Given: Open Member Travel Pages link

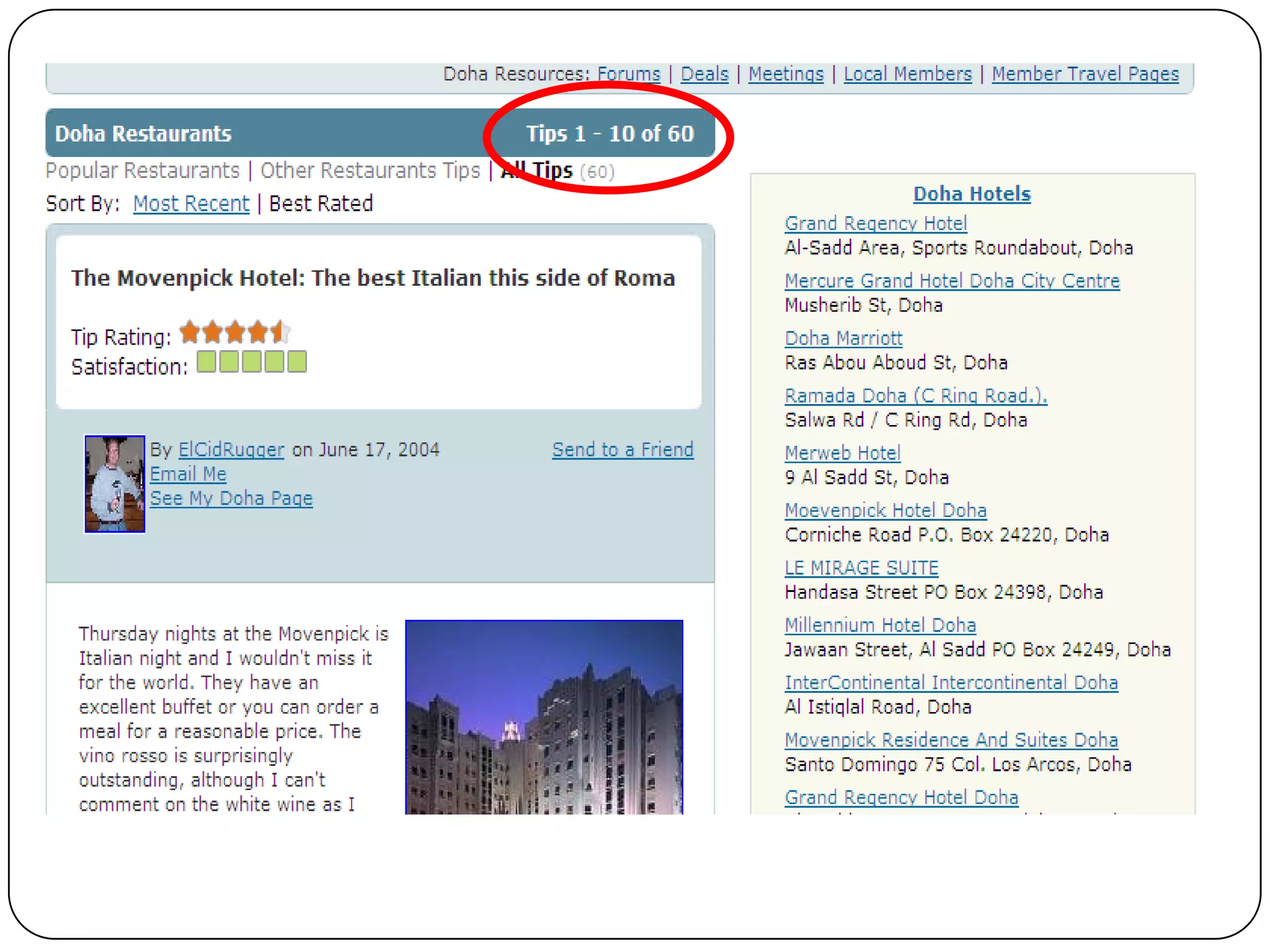Looking at the screenshot, I should point(1085,74).
